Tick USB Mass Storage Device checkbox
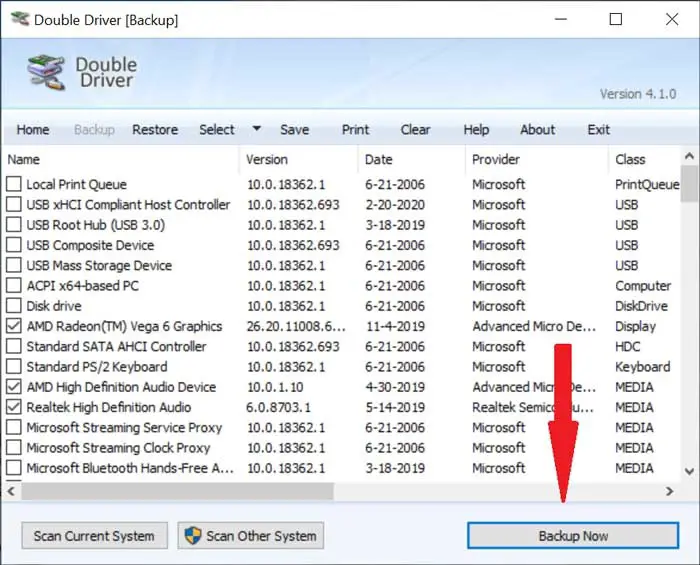This screenshot has height=565, width=700. pos(14,265)
